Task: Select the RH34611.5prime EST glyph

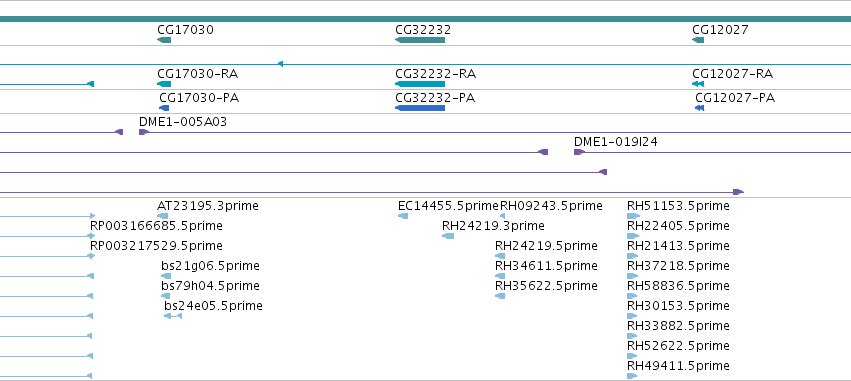Action: 500,276
